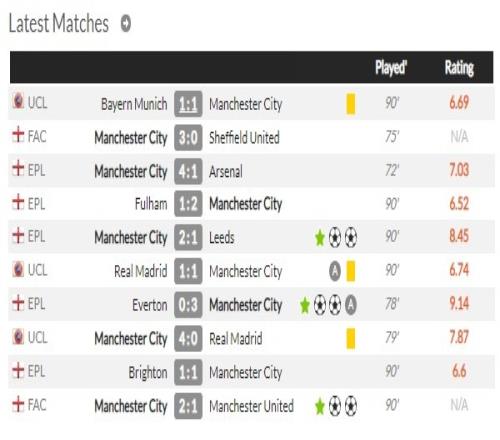Click the Rating column header
The image size is (500, 440).
point(459,68)
